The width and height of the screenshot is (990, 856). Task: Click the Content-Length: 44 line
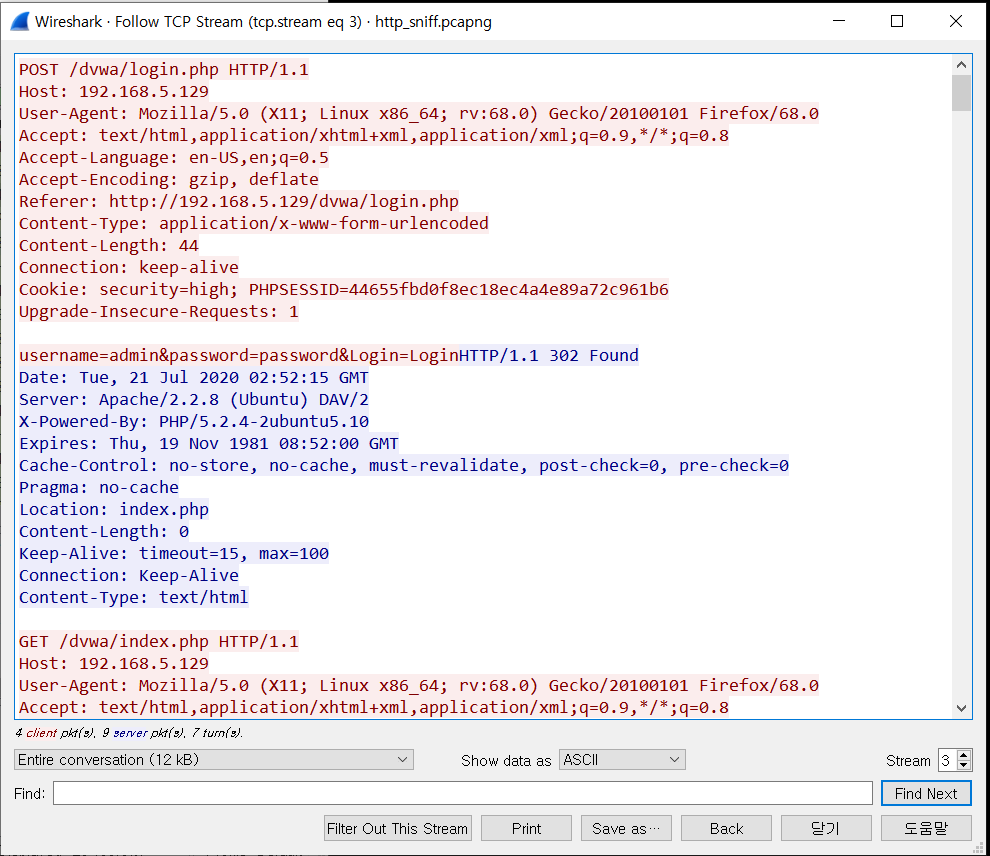(x=109, y=246)
